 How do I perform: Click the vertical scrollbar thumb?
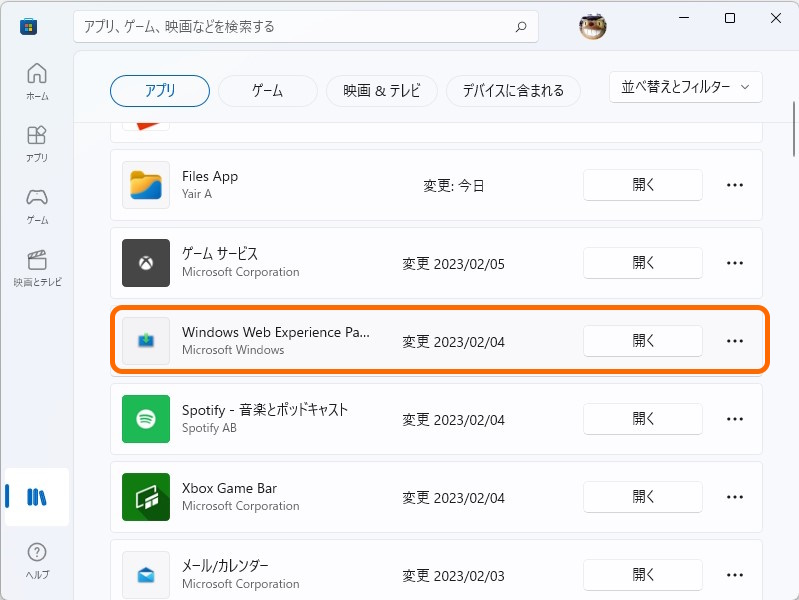794,129
